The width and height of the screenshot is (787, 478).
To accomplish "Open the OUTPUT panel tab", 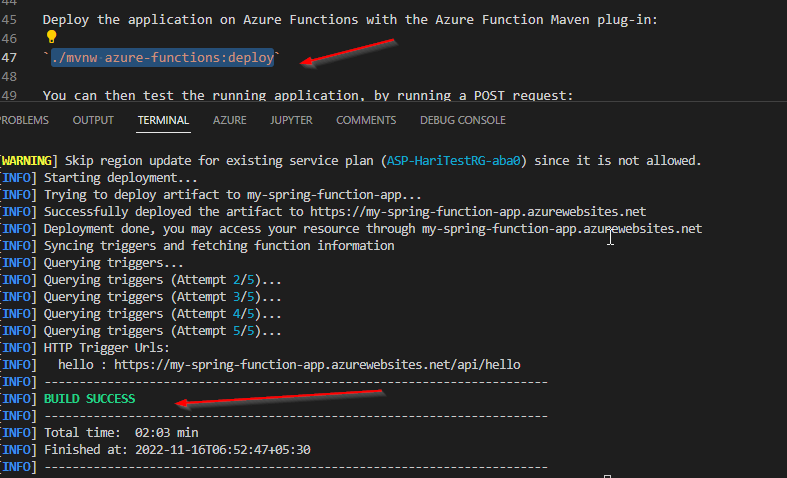I will [x=93, y=120].
